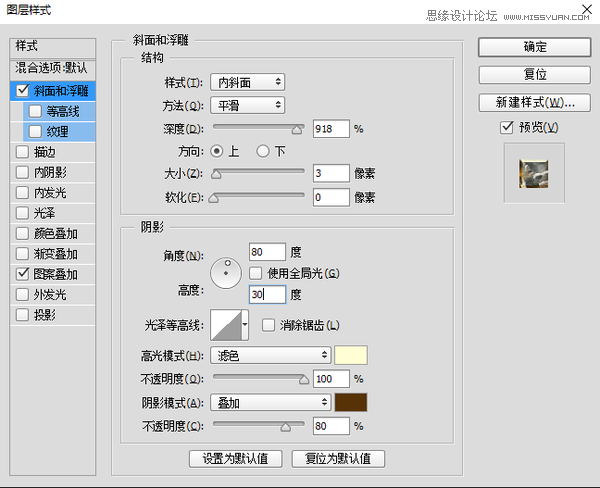Viewport: 600px width, 488px height.
Task: Enable the 渐变叠加 checkbox
Action: coord(22,253)
